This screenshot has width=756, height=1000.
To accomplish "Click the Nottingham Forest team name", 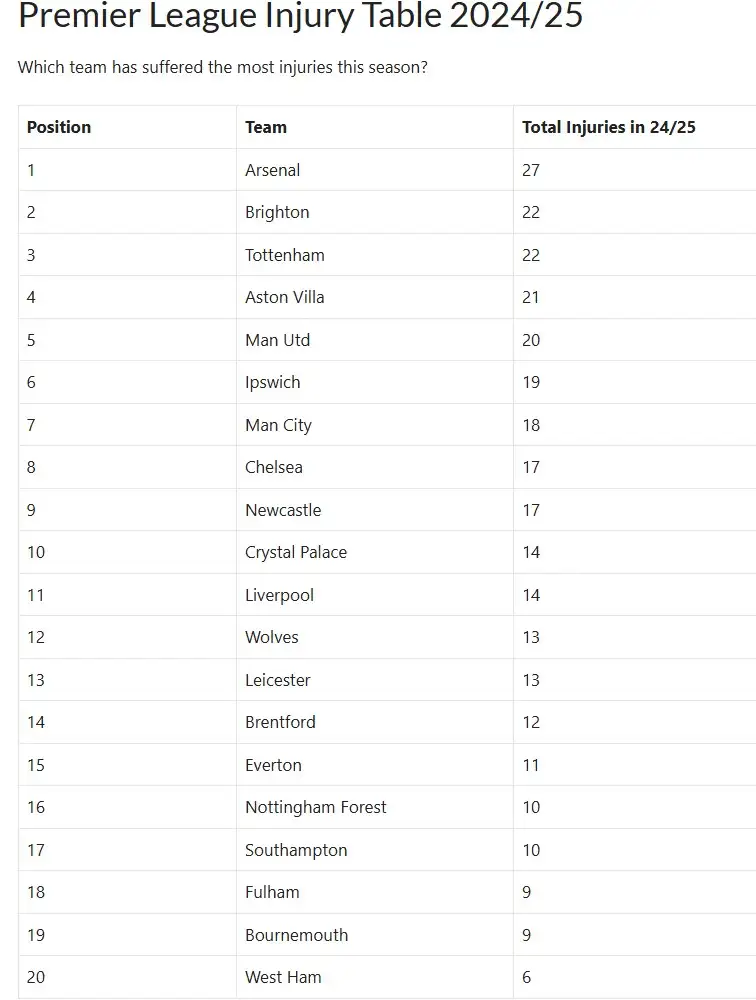I will (316, 807).
